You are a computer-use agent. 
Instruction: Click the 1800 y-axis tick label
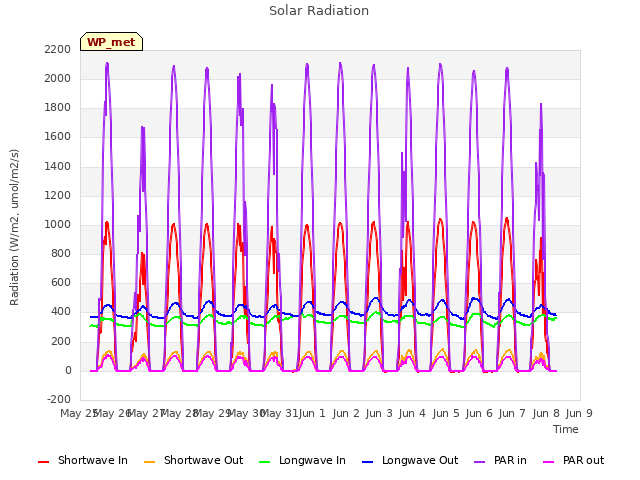click(x=58, y=107)
